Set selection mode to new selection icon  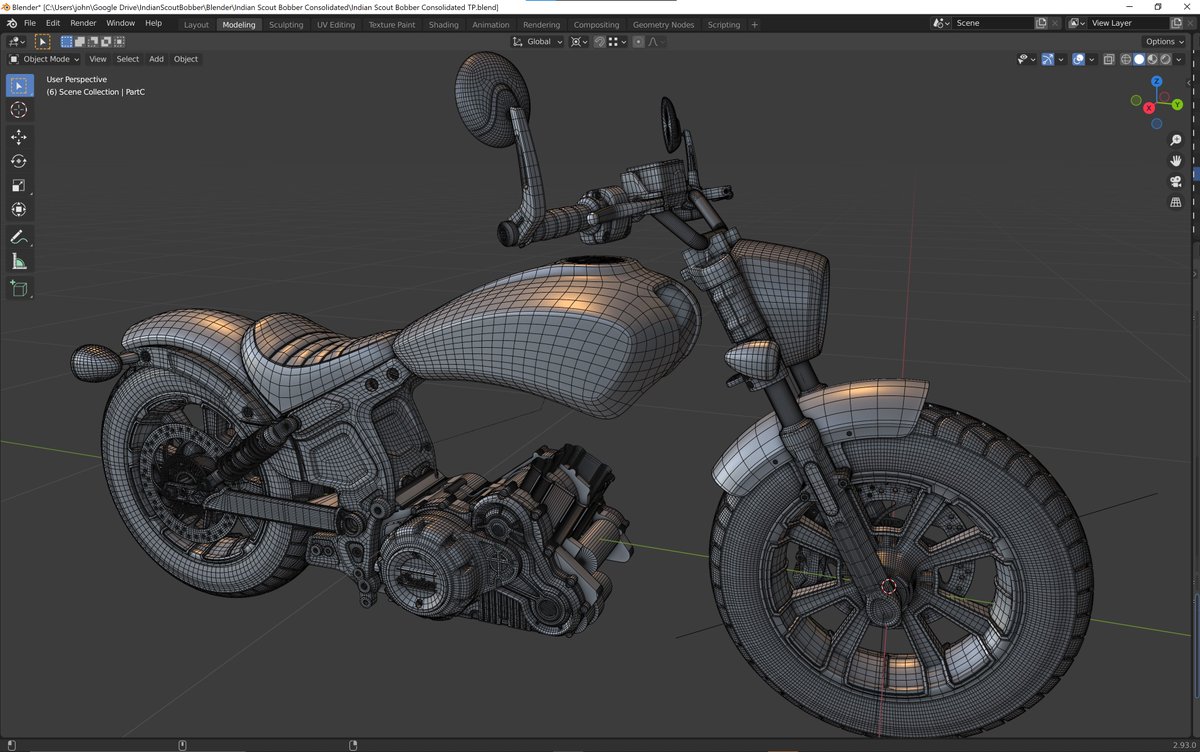(x=67, y=42)
